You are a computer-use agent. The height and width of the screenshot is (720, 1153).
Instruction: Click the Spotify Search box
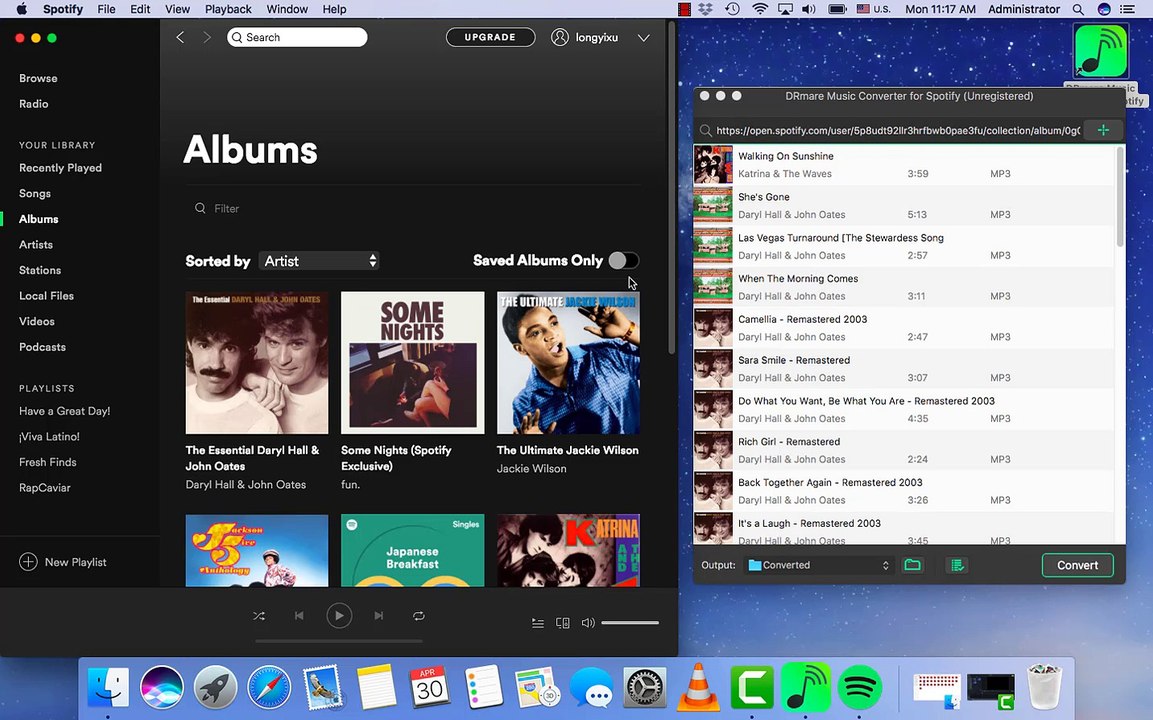click(297, 37)
